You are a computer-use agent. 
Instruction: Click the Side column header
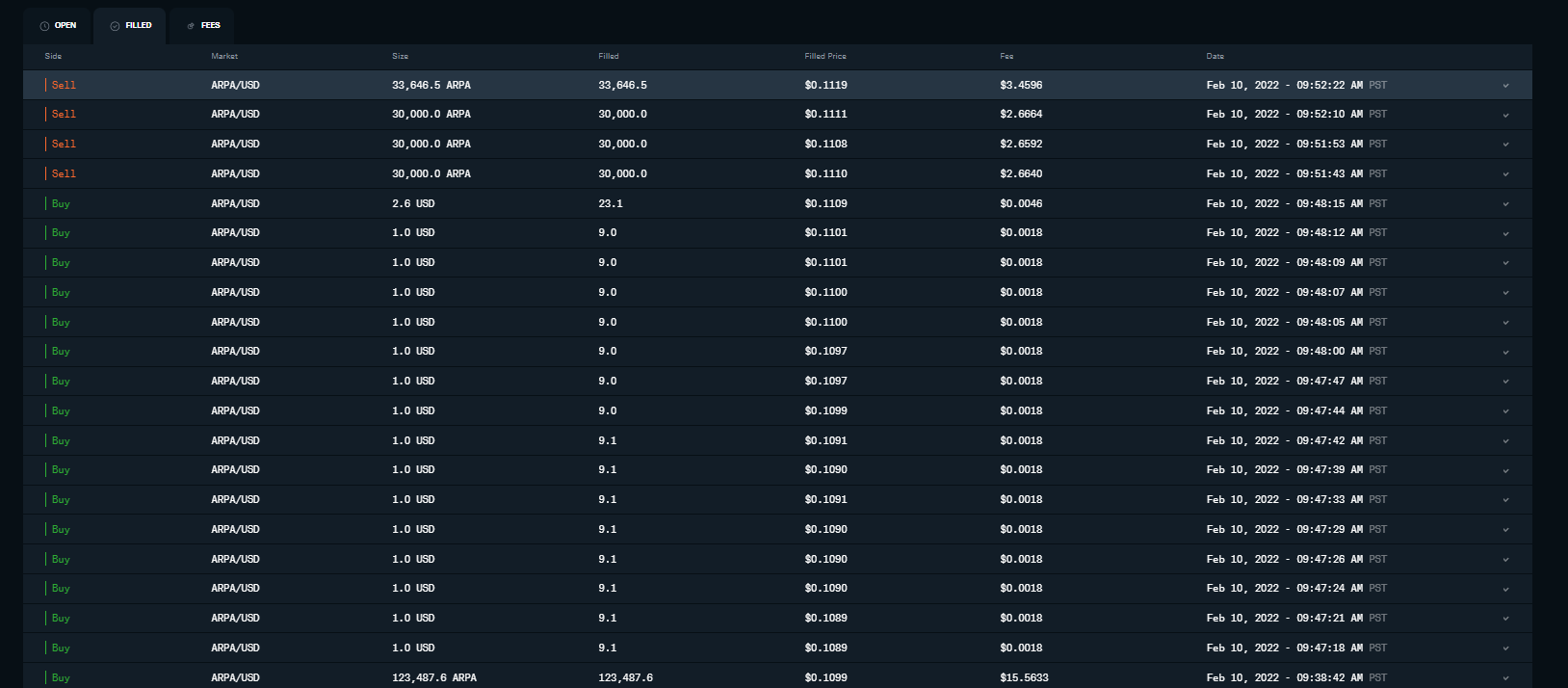[x=53, y=56]
